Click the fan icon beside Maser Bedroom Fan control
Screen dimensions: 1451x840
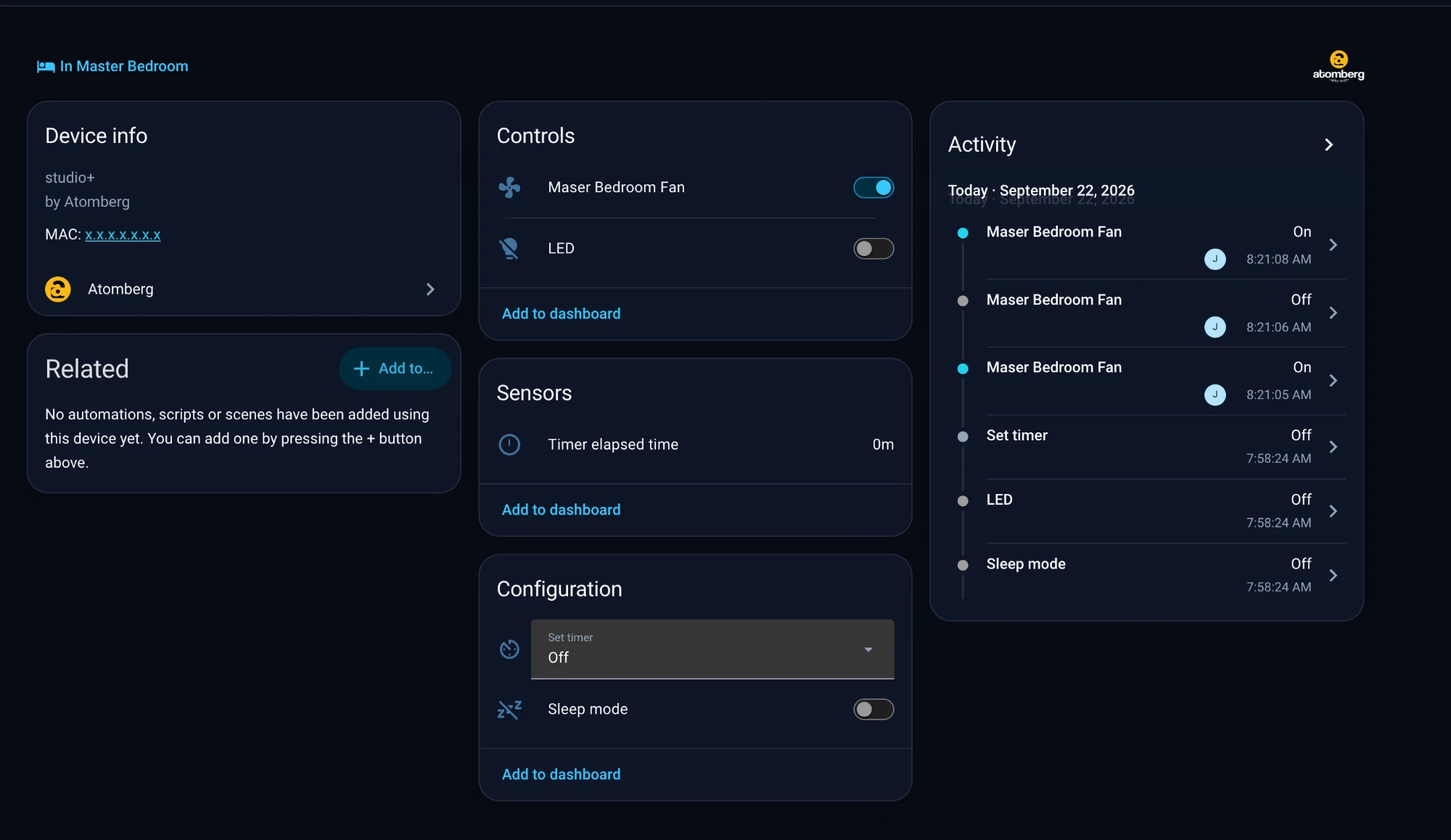509,187
